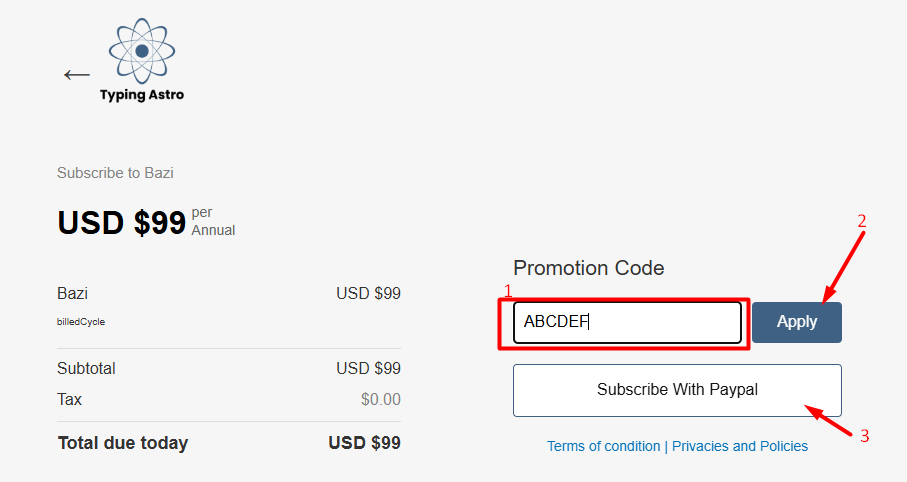Click the Typing Astro brand name text

click(142, 95)
